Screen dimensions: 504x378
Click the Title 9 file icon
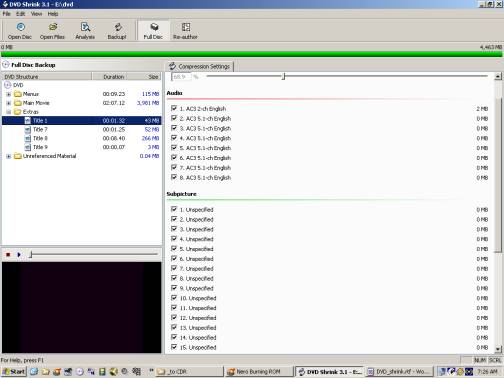tap(28, 147)
